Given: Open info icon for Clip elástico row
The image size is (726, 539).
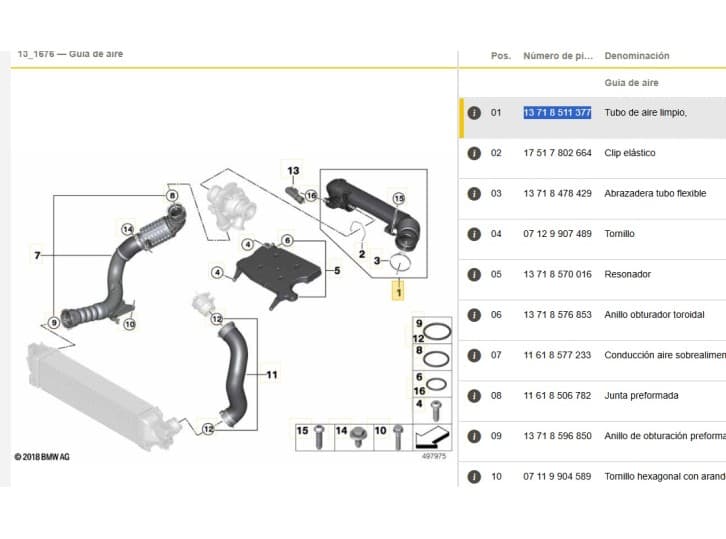Looking at the screenshot, I should tap(474, 153).
